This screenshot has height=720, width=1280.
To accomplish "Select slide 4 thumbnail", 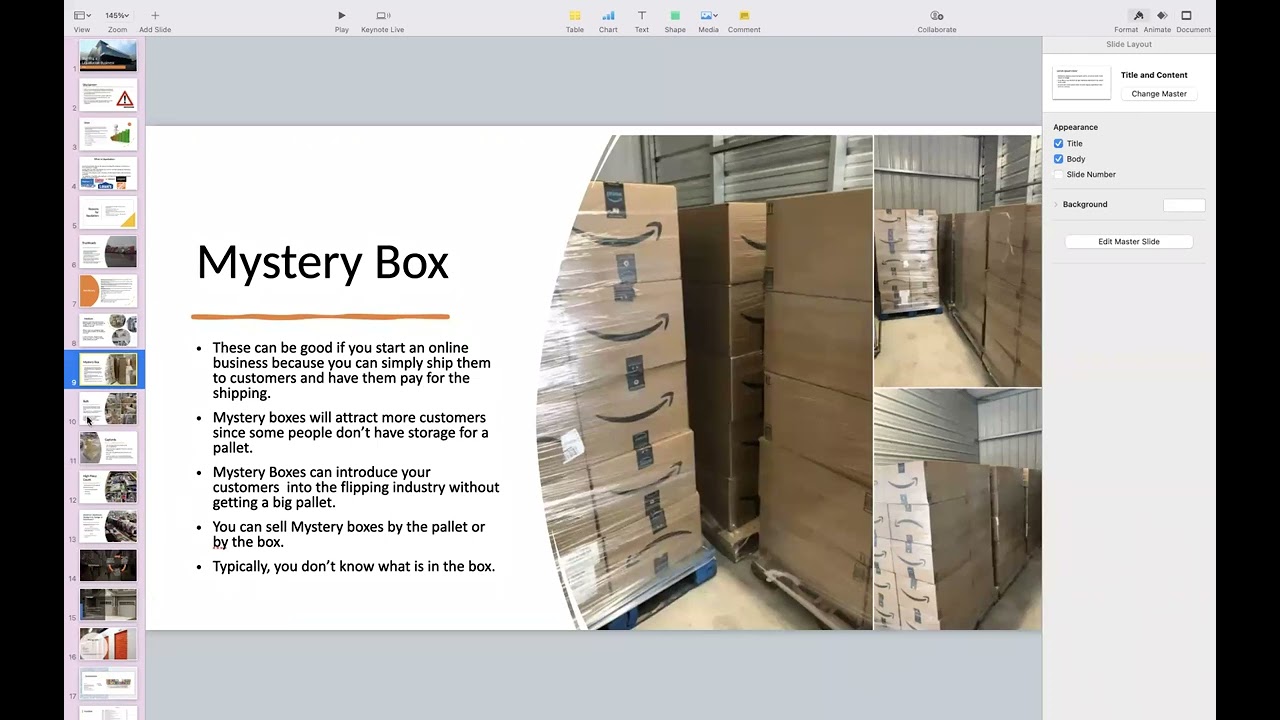I will [x=108, y=173].
